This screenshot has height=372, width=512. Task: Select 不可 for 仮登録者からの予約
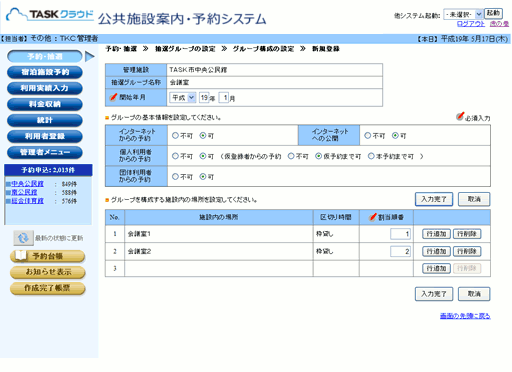point(291,156)
